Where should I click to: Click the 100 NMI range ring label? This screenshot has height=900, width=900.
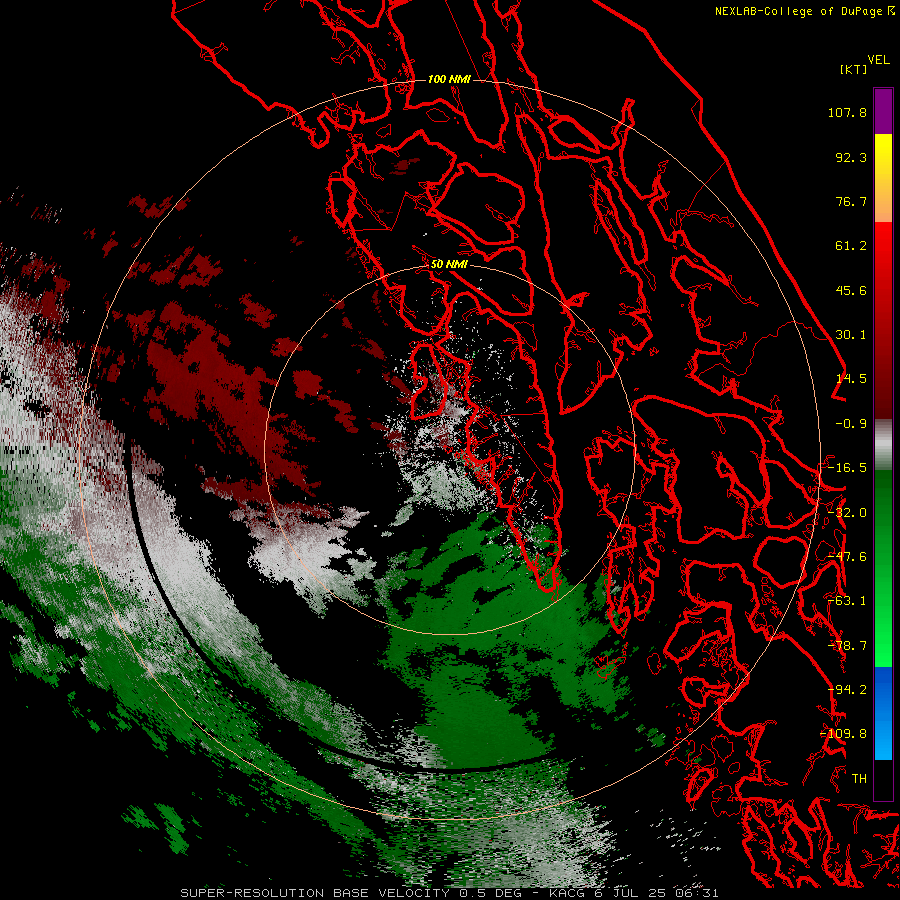pyautogui.click(x=449, y=79)
